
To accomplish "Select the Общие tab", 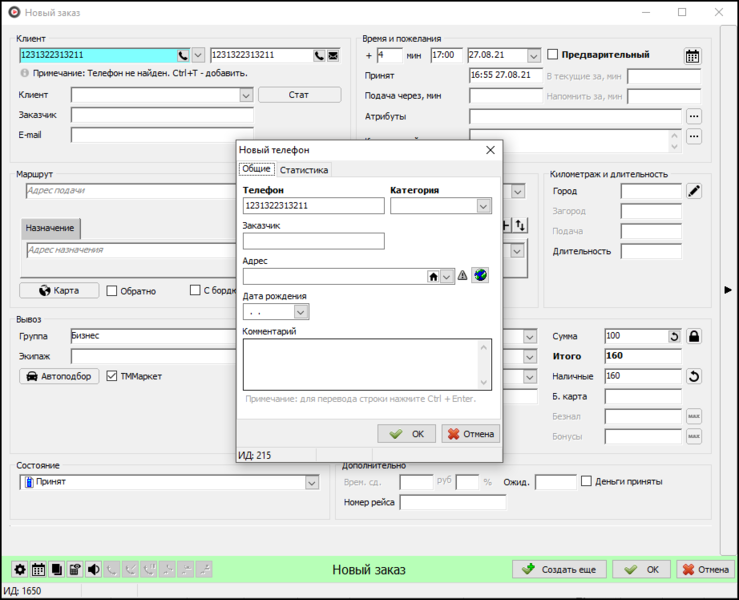I will tap(256, 170).
